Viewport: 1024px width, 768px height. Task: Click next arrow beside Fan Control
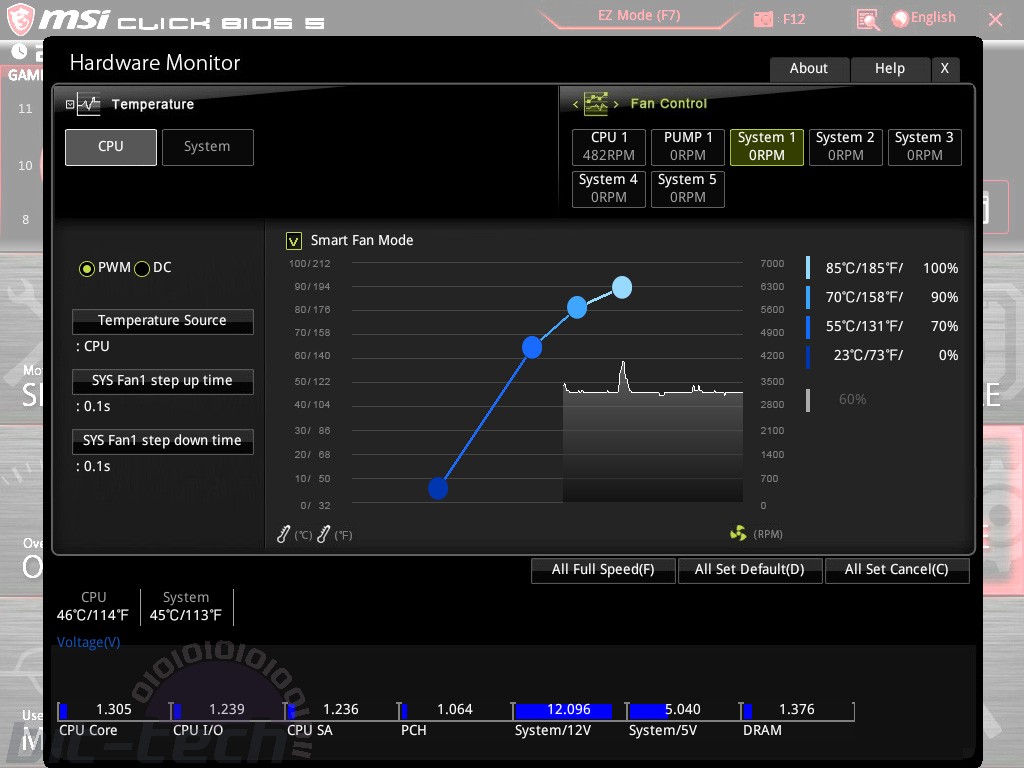615,104
